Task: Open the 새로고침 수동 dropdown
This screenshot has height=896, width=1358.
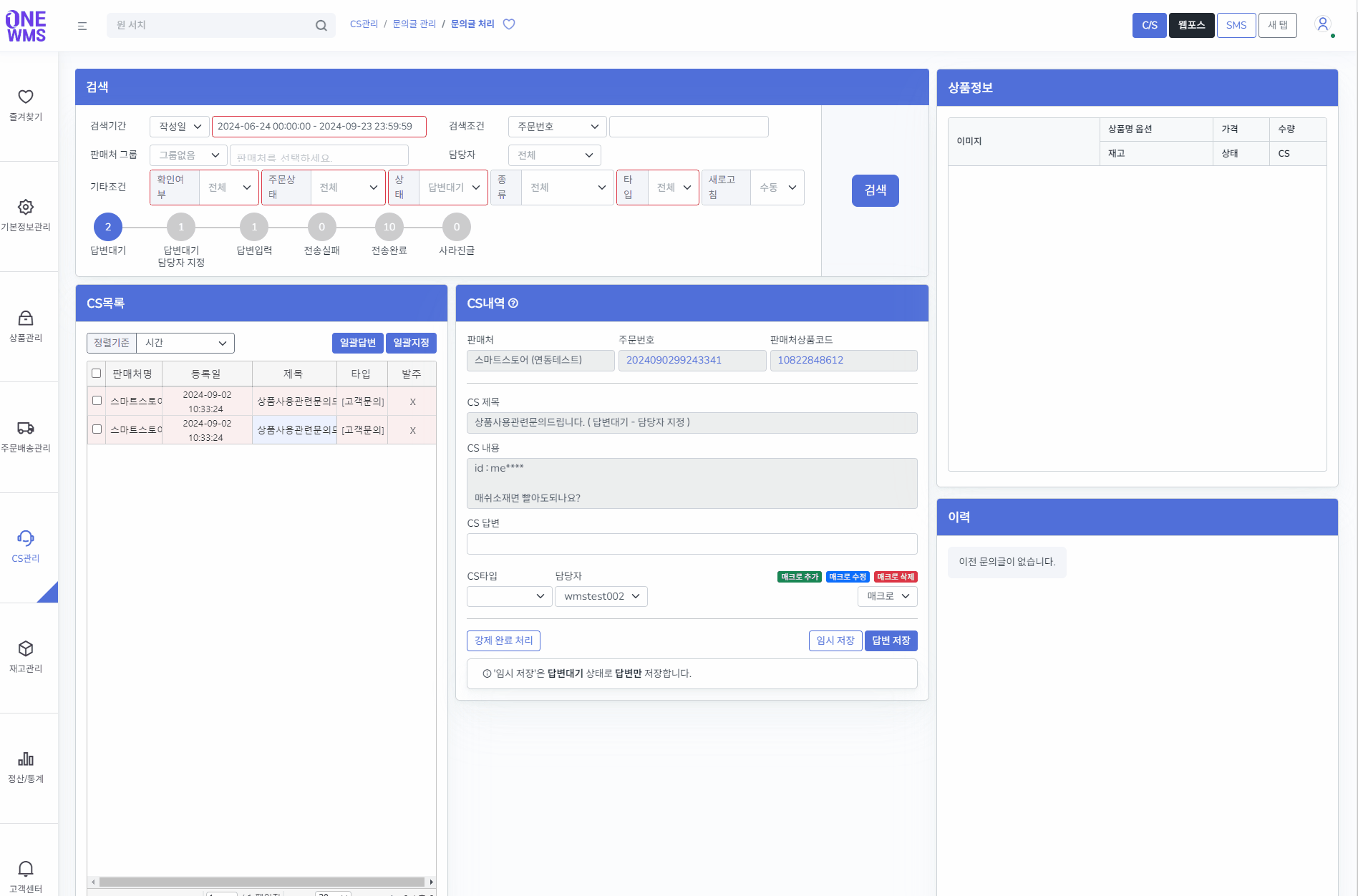Action: click(777, 188)
